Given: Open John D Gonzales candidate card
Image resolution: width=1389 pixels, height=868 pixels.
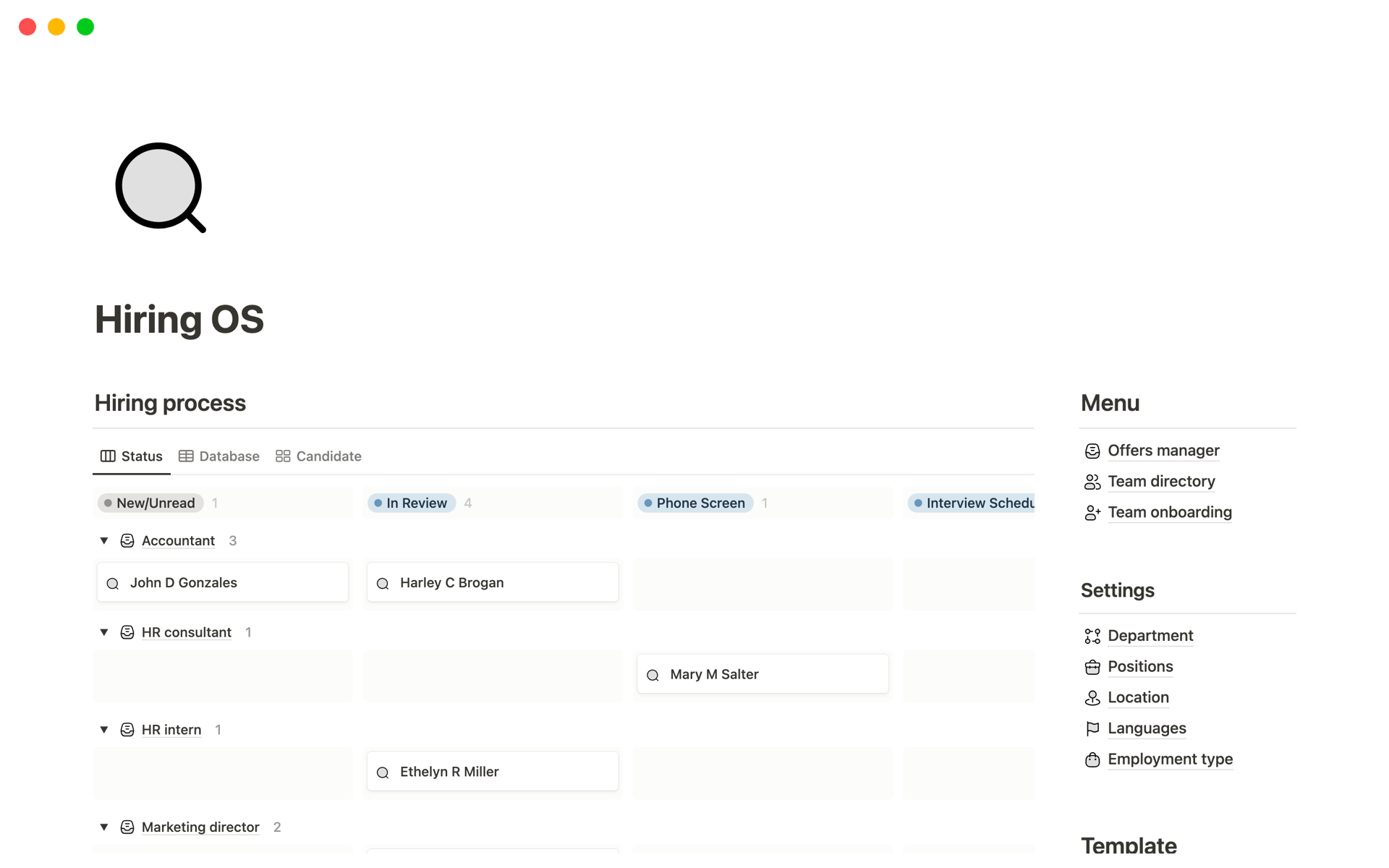Looking at the screenshot, I should 223,582.
